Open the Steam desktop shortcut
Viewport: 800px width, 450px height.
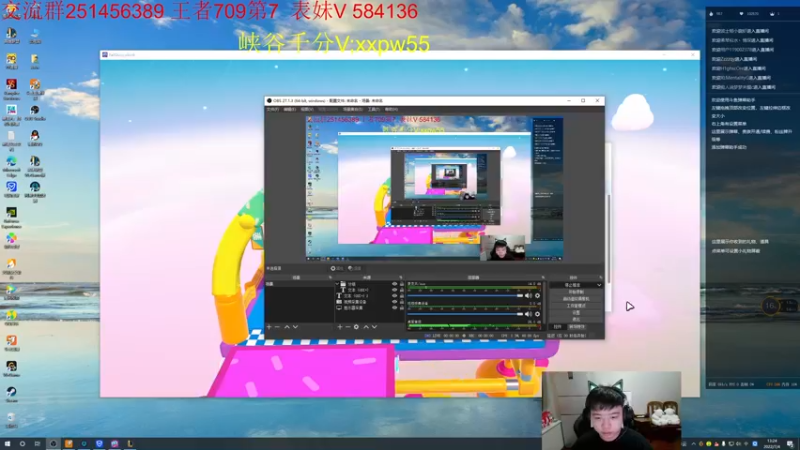pos(11,394)
